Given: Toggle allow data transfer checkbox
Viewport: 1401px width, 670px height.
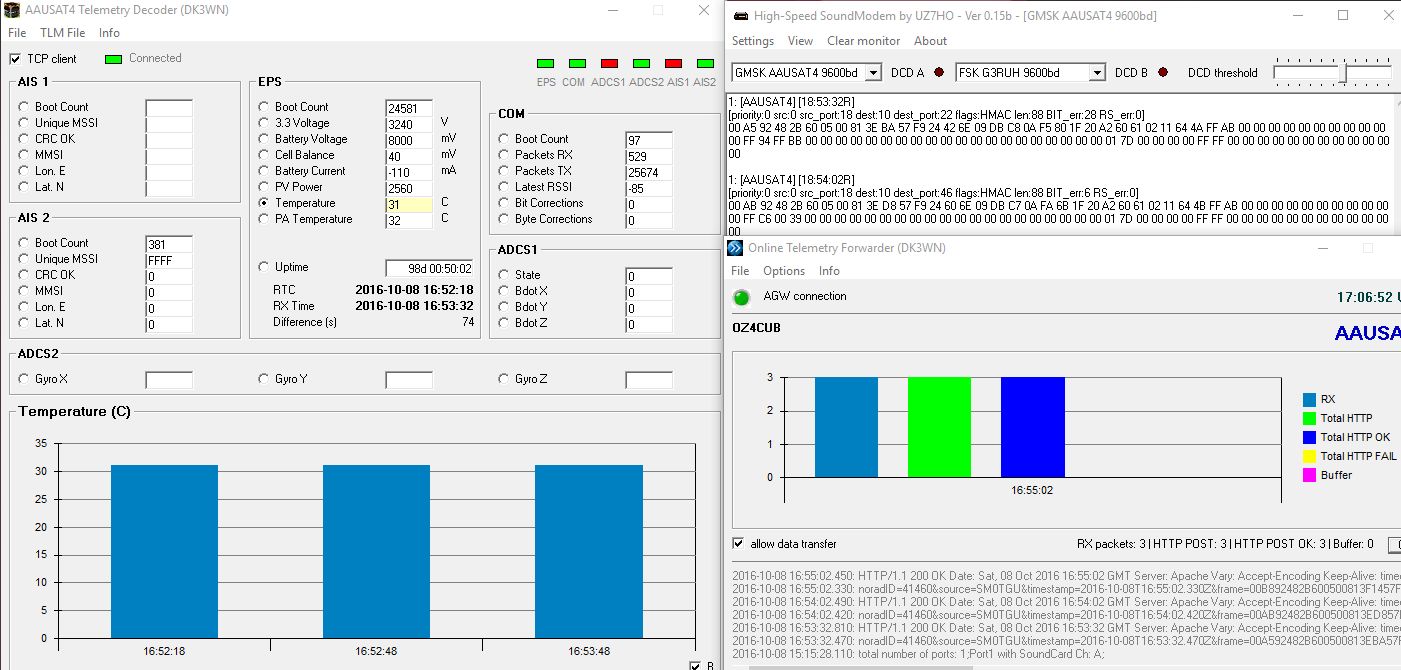Looking at the screenshot, I should click(x=739, y=544).
